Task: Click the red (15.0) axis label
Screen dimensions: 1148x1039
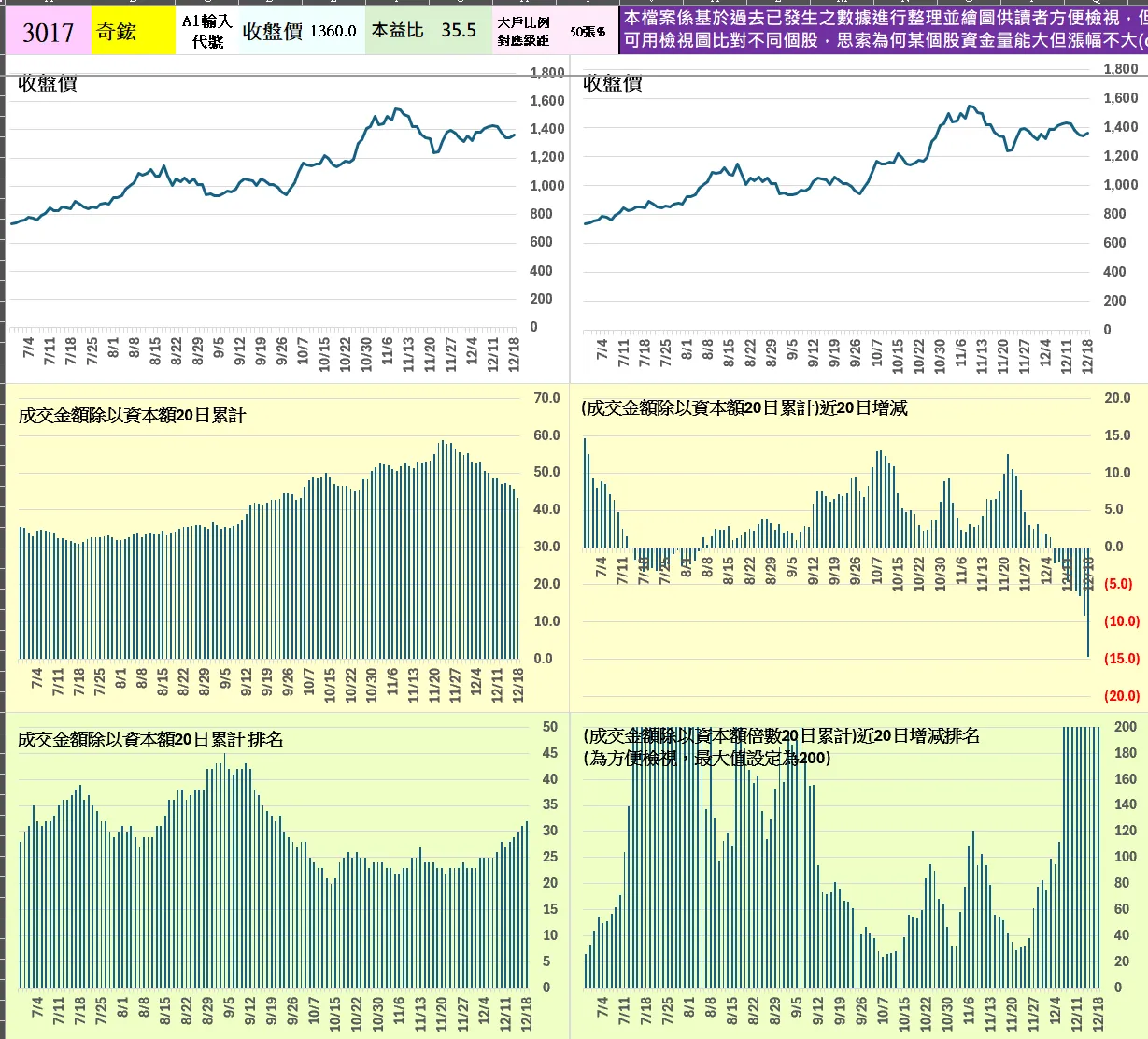Action: (1122, 659)
